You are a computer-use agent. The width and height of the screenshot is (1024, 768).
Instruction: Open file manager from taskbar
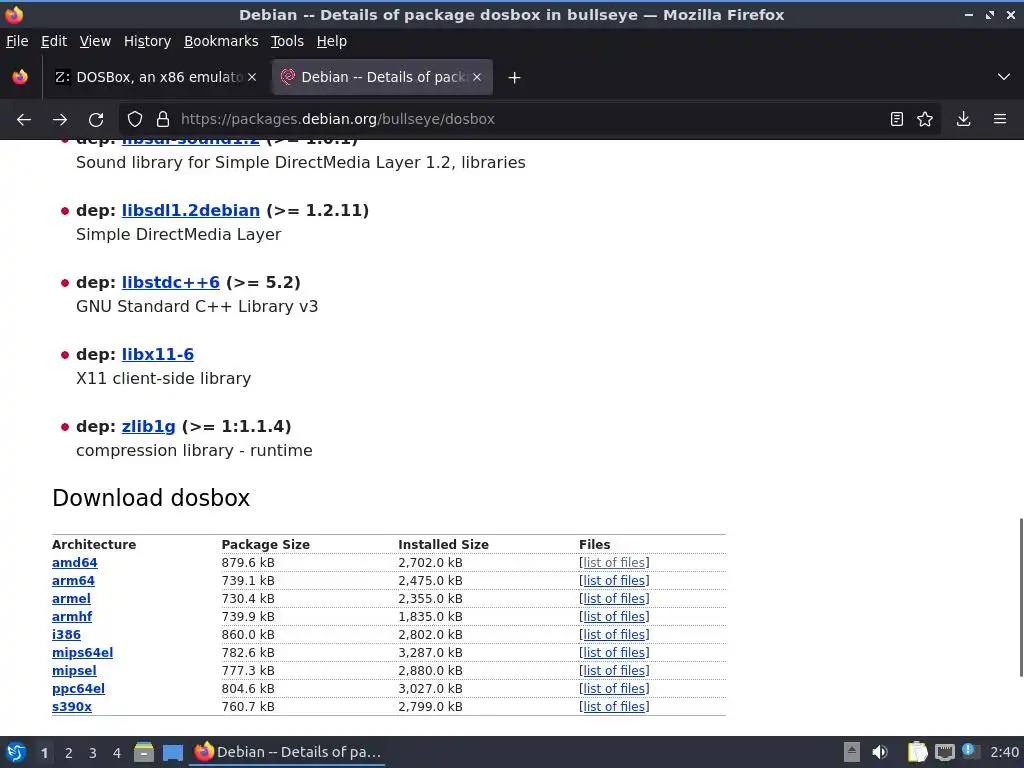(x=144, y=752)
